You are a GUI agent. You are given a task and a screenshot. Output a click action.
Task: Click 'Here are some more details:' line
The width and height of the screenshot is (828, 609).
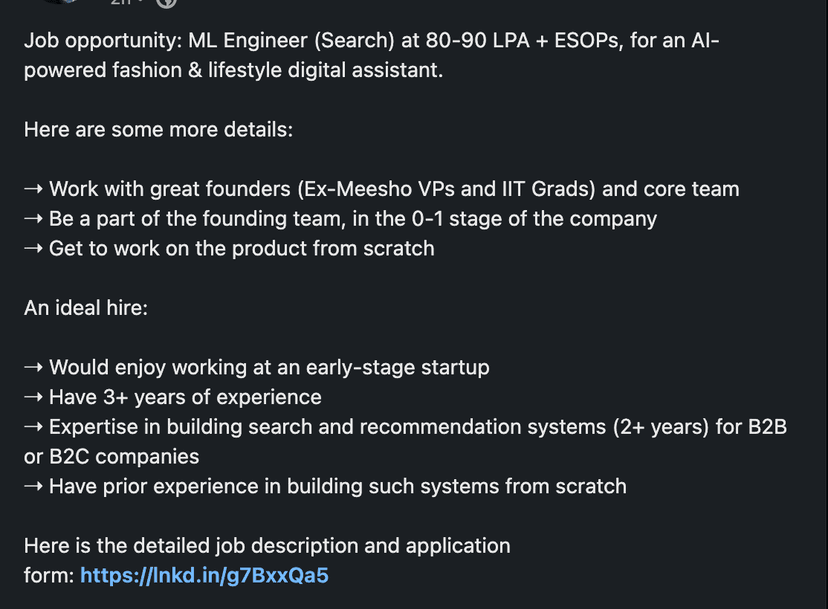tap(158, 130)
